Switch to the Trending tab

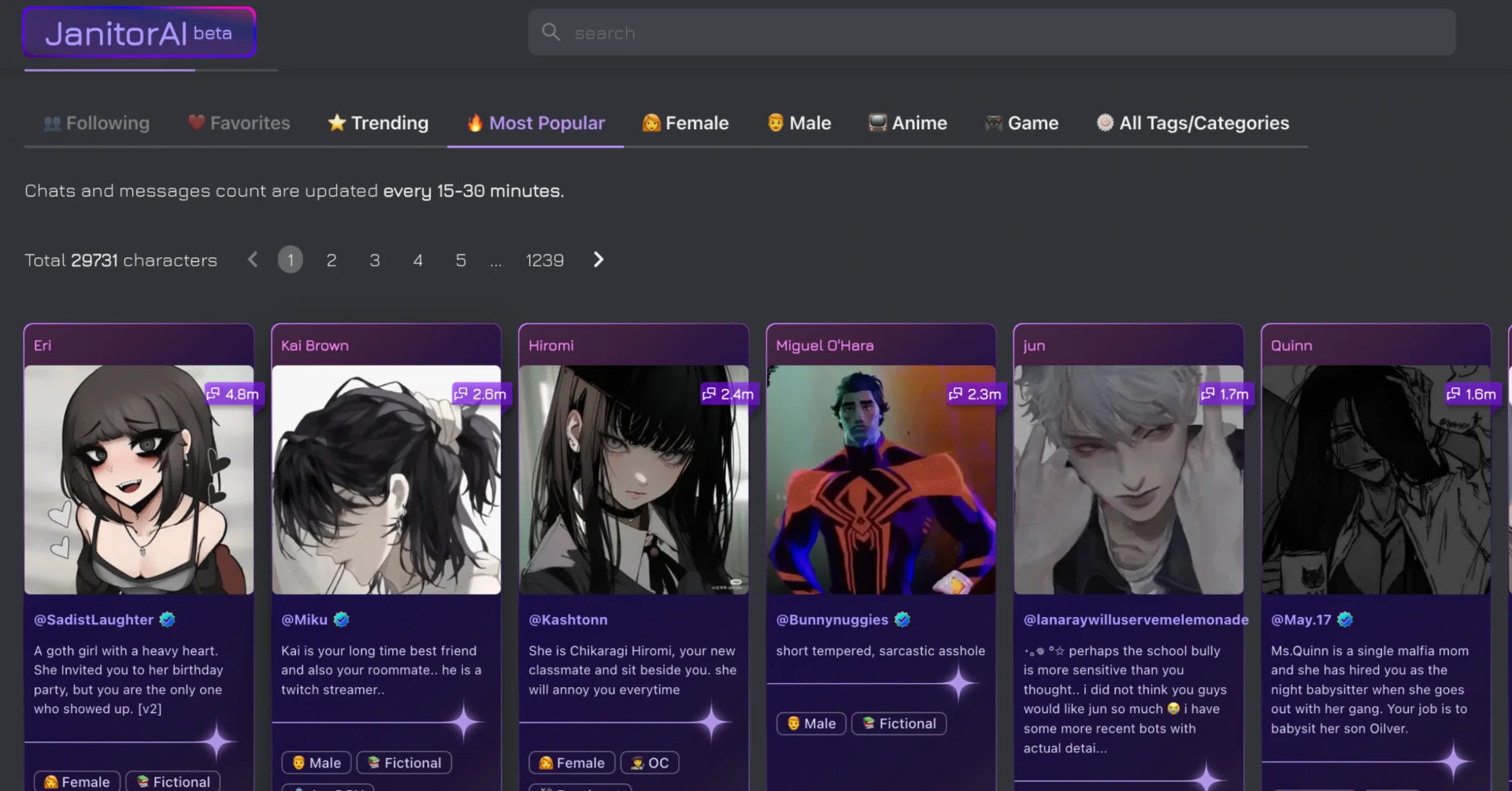tap(378, 123)
